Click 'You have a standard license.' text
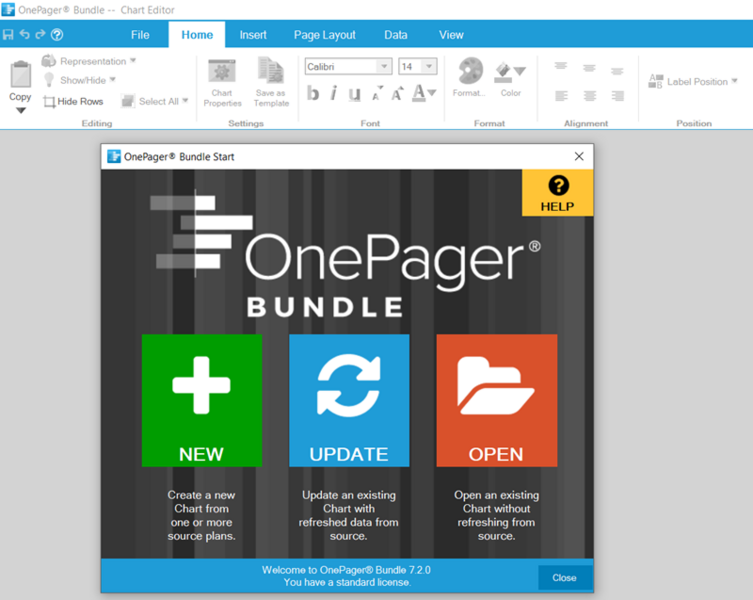 [x=347, y=582]
